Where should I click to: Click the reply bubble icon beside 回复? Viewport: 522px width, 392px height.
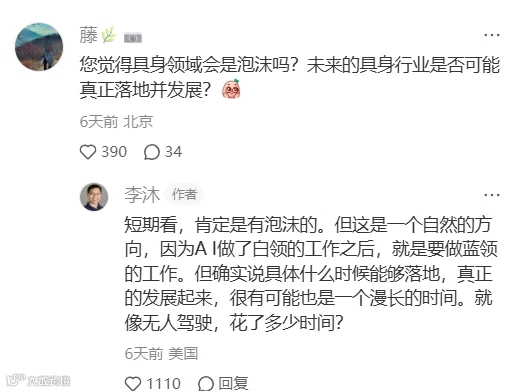(206, 384)
